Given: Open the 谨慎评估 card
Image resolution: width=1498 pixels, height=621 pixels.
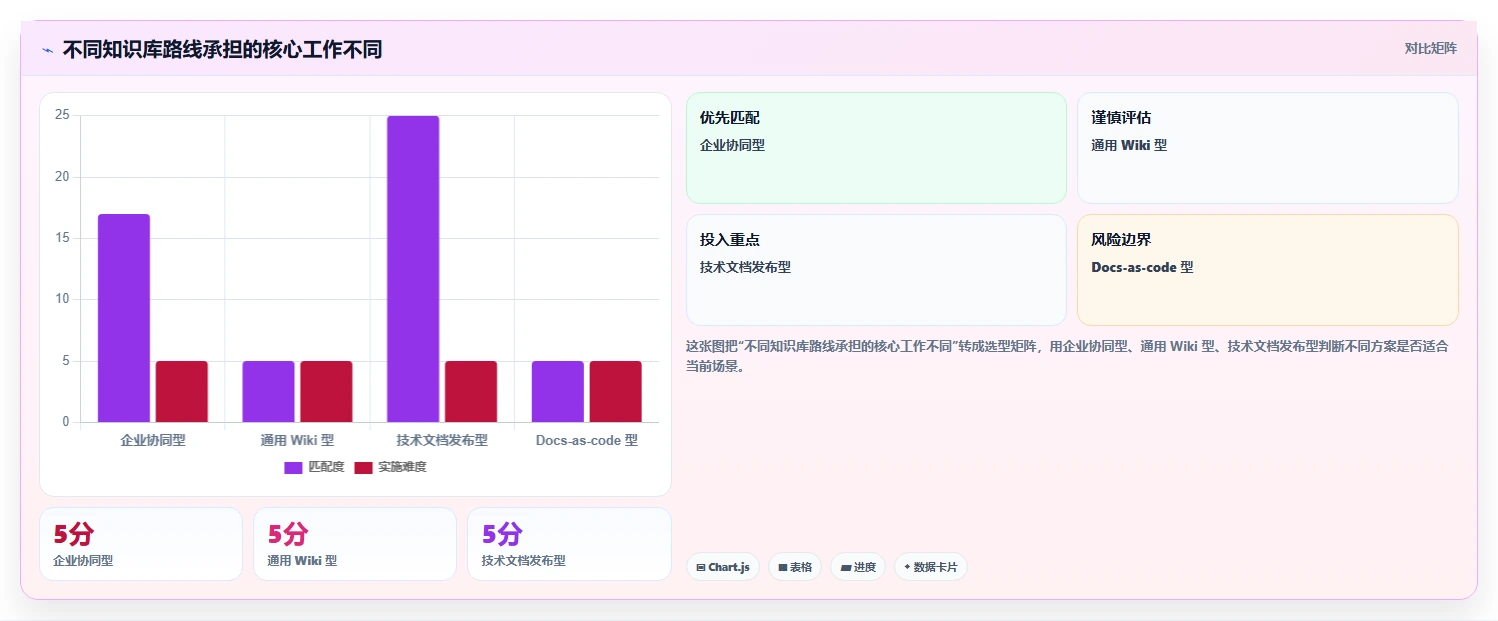Looking at the screenshot, I should (x=1268, y=148).
